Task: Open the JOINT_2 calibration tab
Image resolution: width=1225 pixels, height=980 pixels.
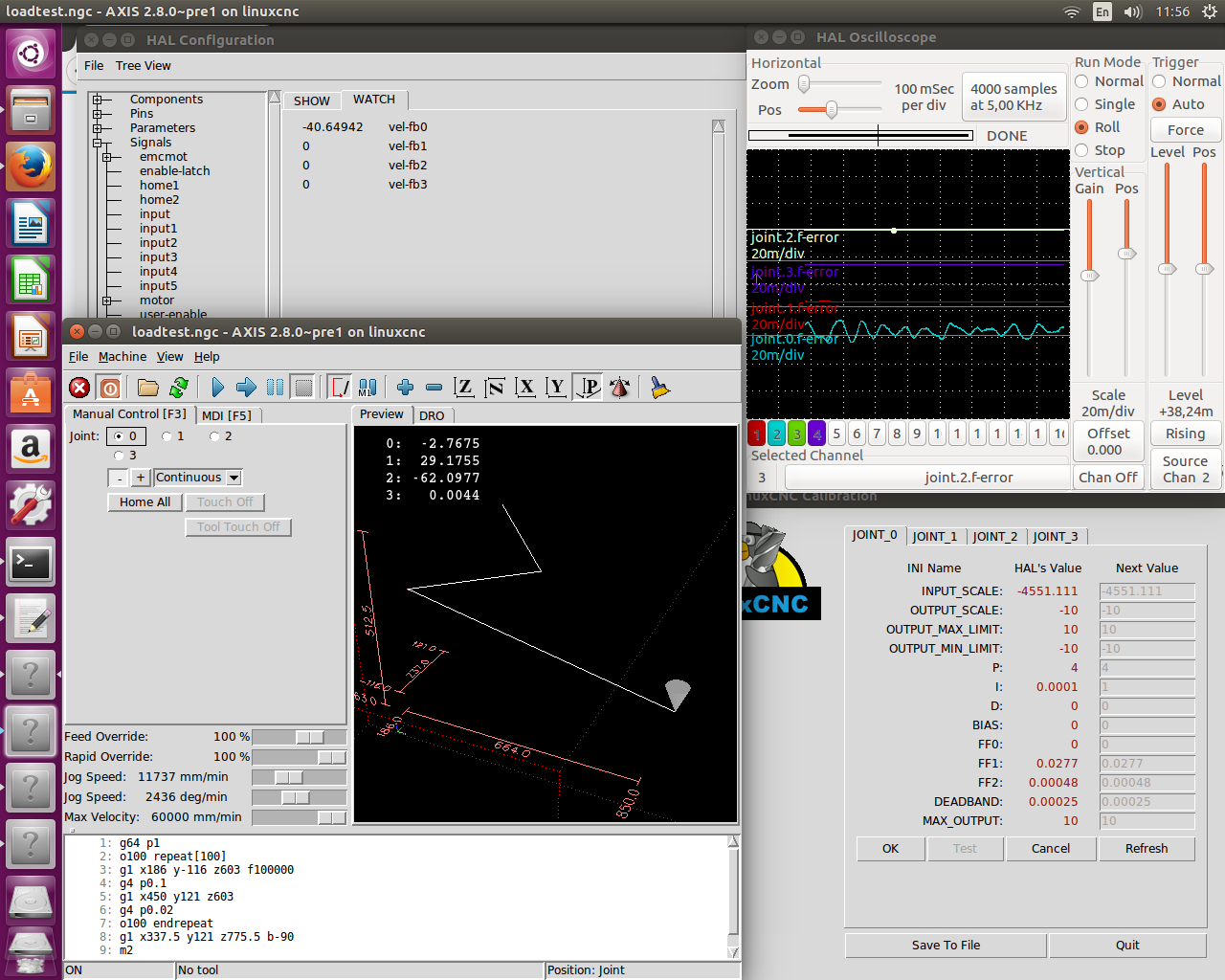Action: [x=995, y=537]
